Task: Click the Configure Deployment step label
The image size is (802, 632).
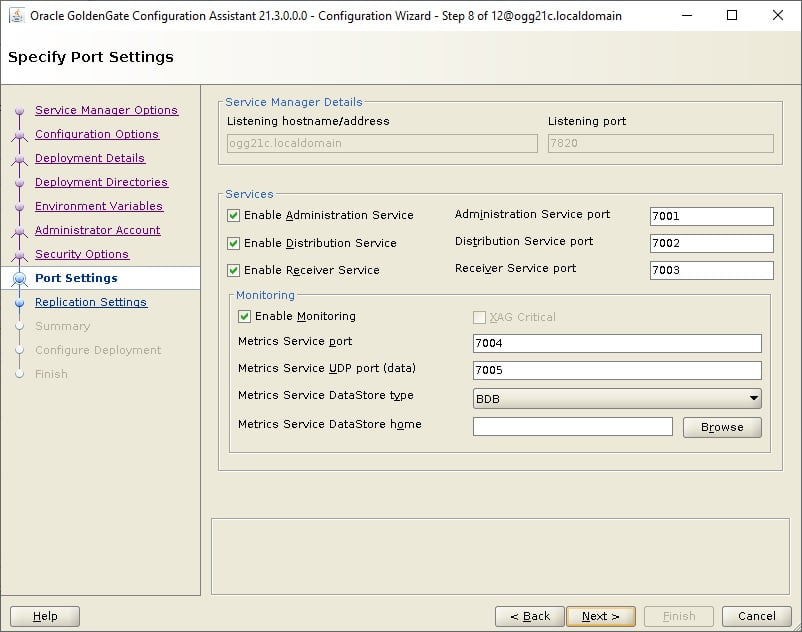Action: (x=98, y=350)
